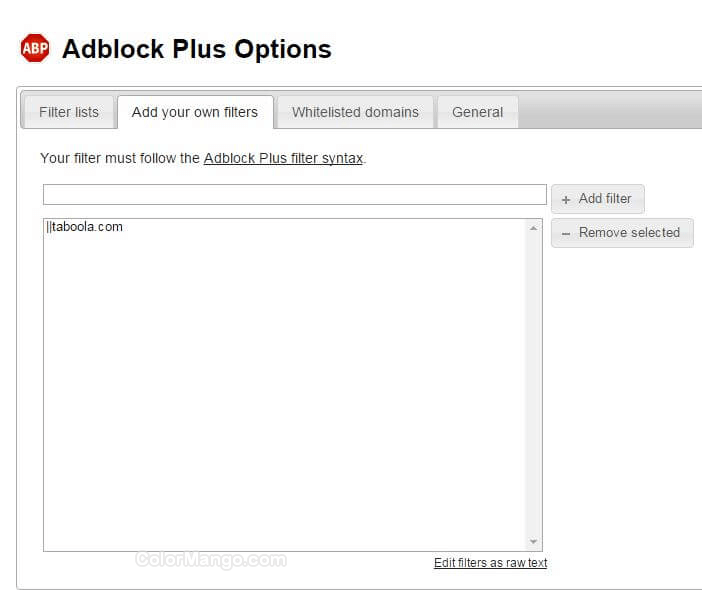Click the "Your filter must follow" instruction text
Image resolution: width=702 pixels, height=590 pixels.
coord(120,158)
